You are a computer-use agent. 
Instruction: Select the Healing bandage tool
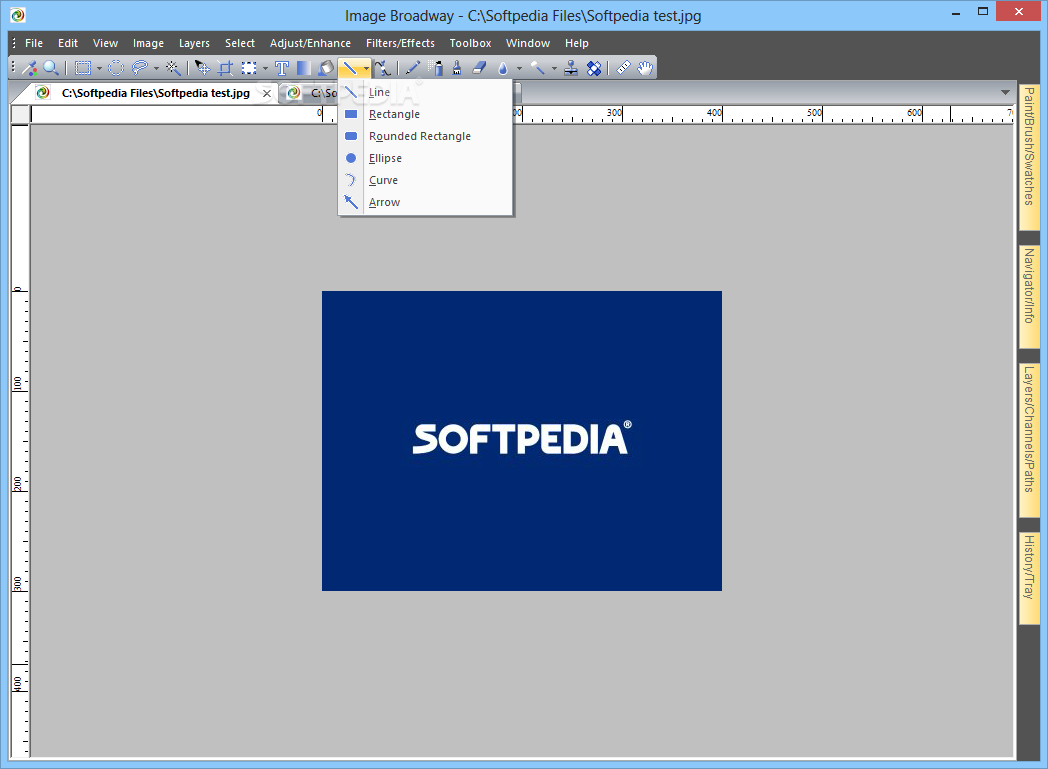[x=594, y=67]
